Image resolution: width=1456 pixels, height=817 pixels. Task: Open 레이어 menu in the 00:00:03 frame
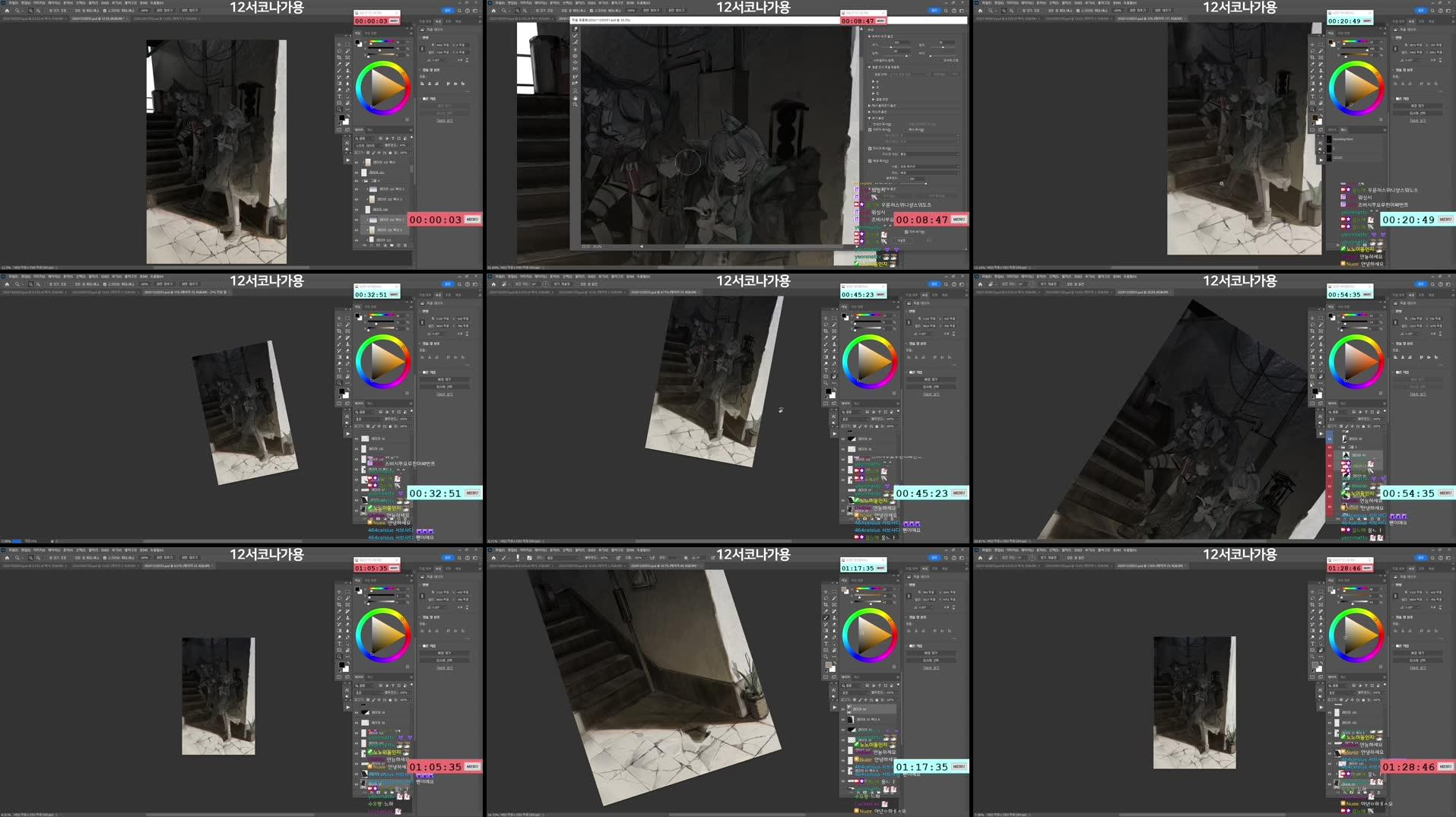pyautogui.click(x=54, y=3)
